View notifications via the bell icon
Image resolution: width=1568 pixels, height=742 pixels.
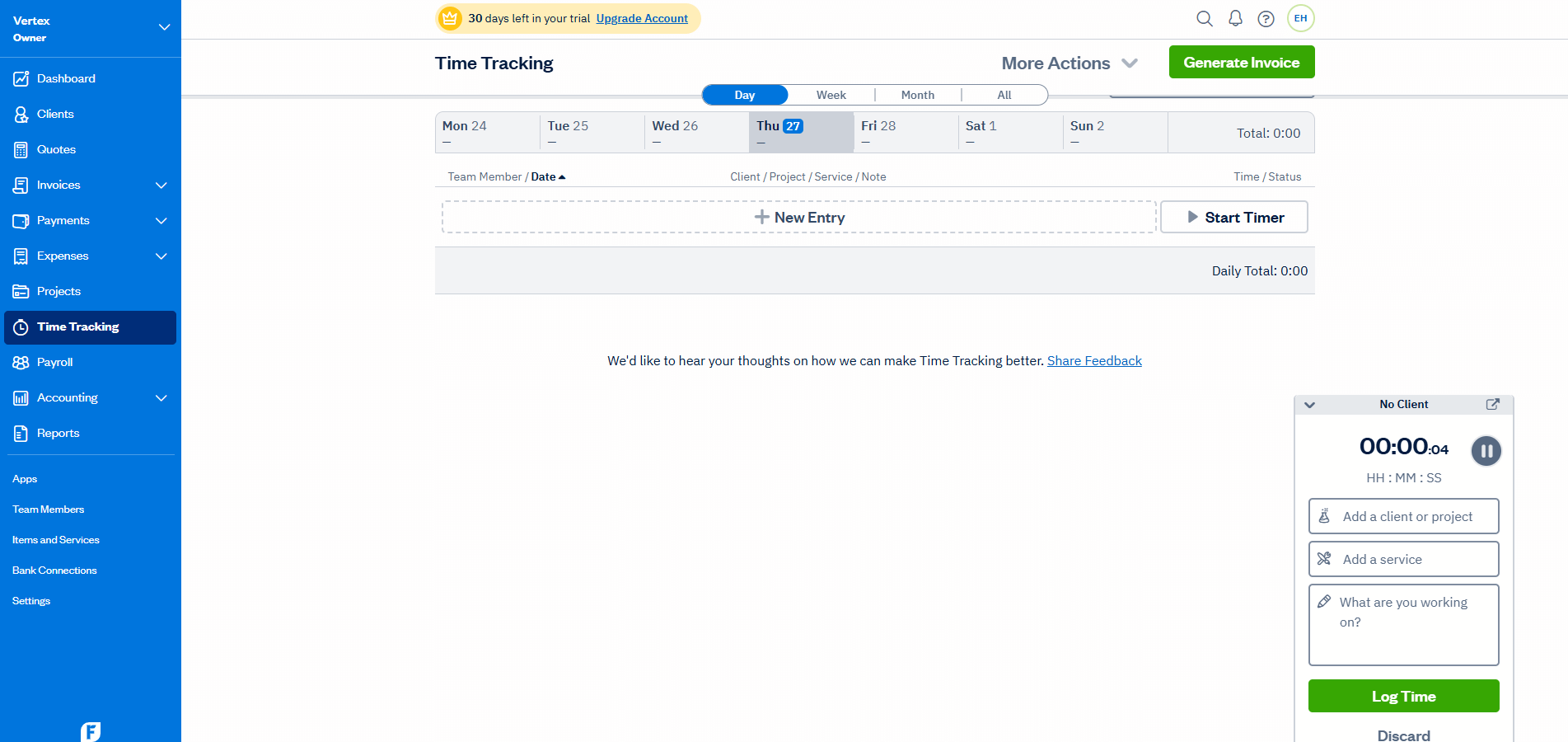[x=1235, y=18]
